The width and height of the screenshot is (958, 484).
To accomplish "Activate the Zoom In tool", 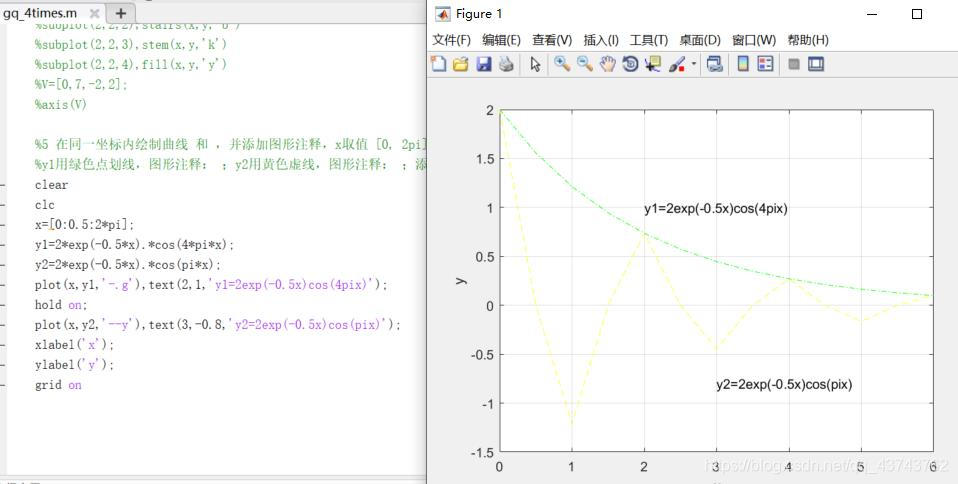I will click(562, 64).
